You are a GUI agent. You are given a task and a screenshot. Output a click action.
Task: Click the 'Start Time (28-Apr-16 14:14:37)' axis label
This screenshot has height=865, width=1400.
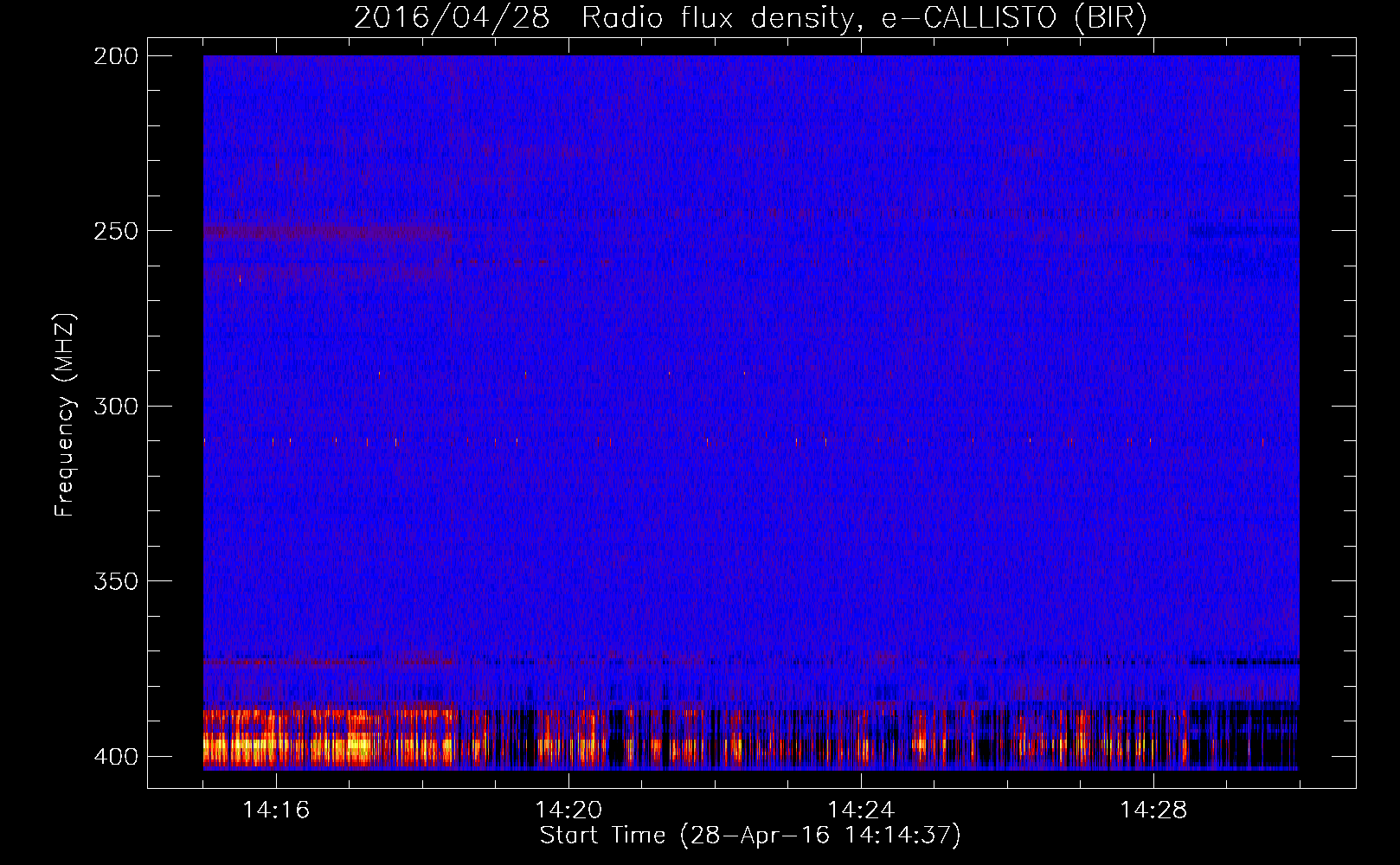tap(750, 836)
